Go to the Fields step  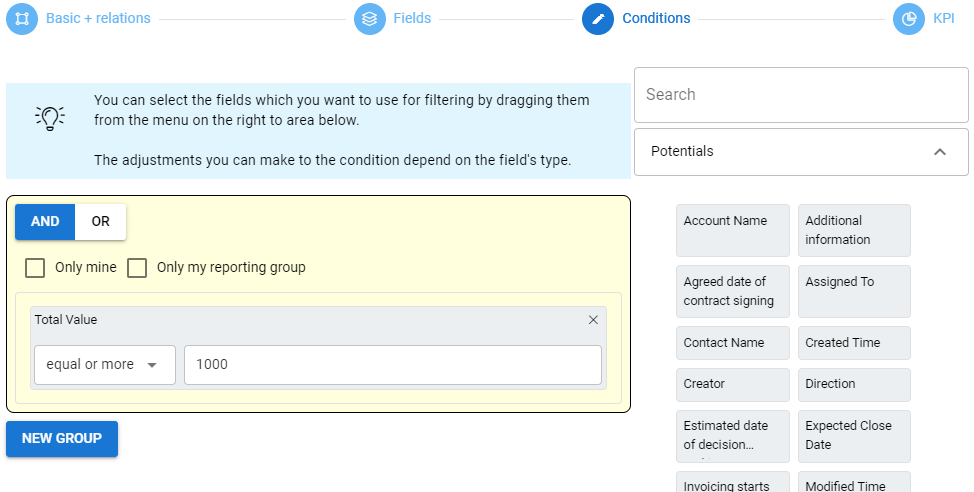pyautogui.click(x=412, y=18)
